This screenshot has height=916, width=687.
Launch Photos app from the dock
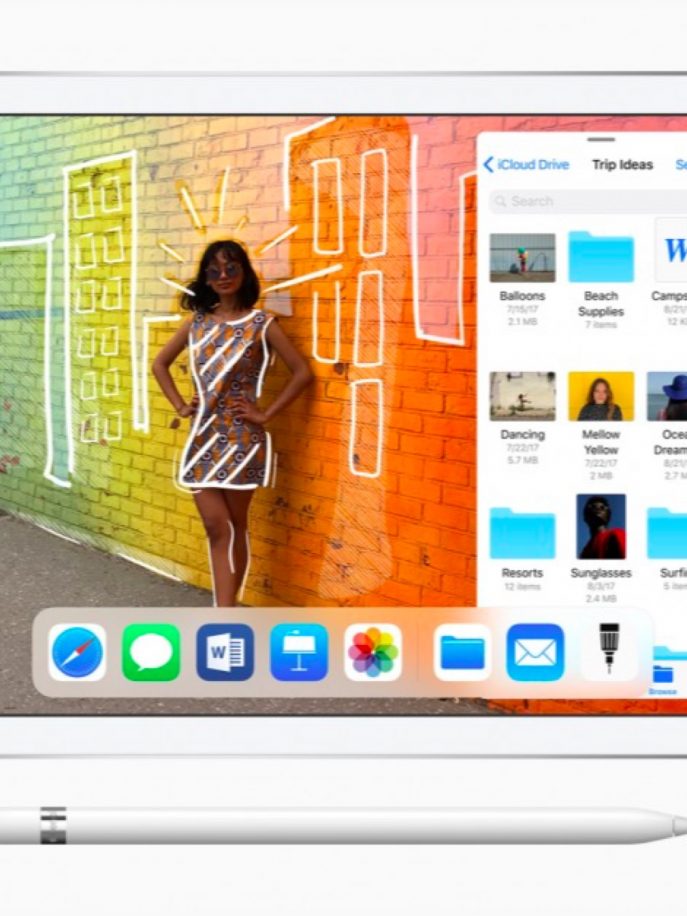(373, 653)
